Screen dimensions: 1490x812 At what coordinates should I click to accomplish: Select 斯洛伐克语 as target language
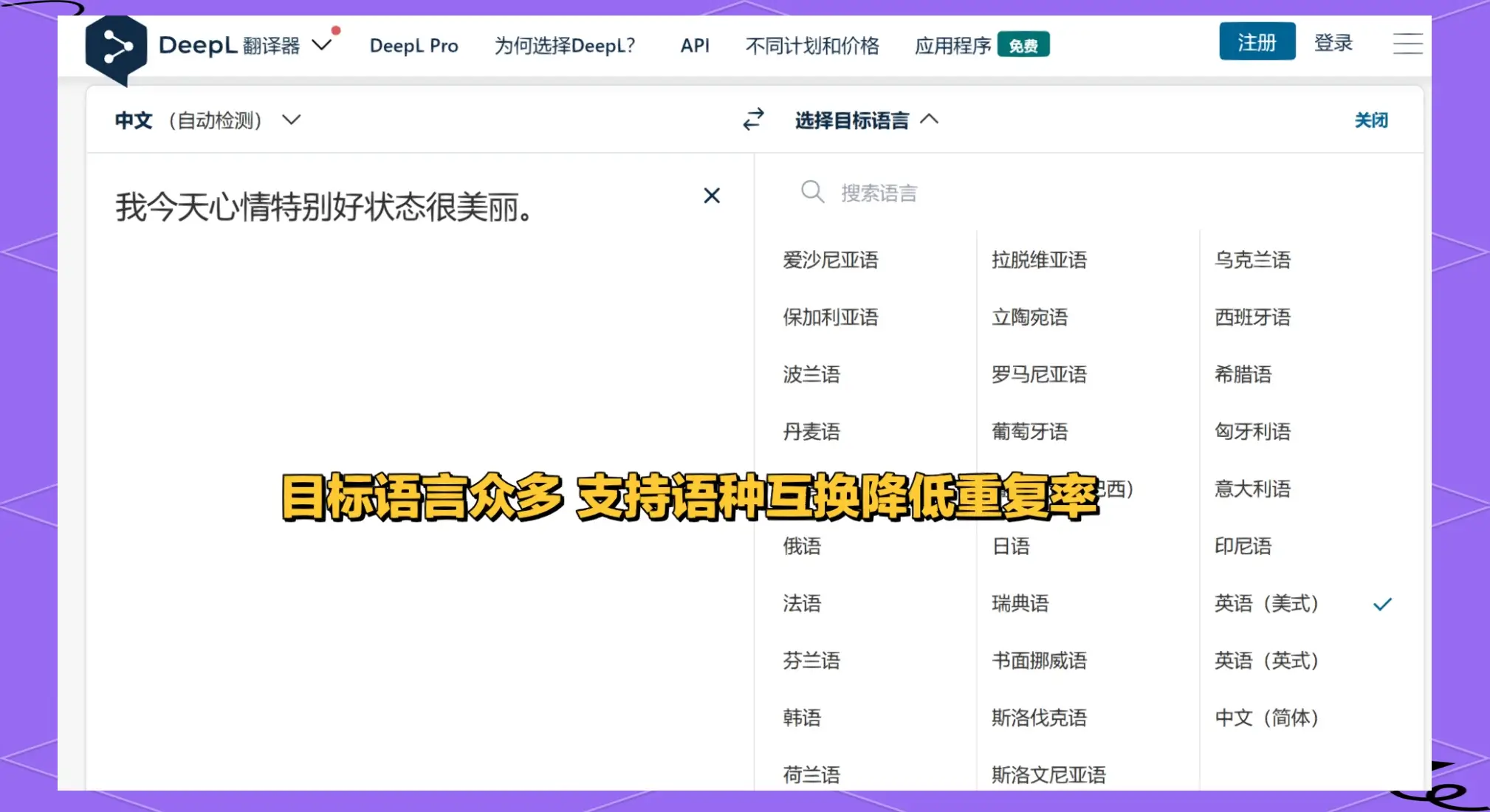(x=1039, y=718)
